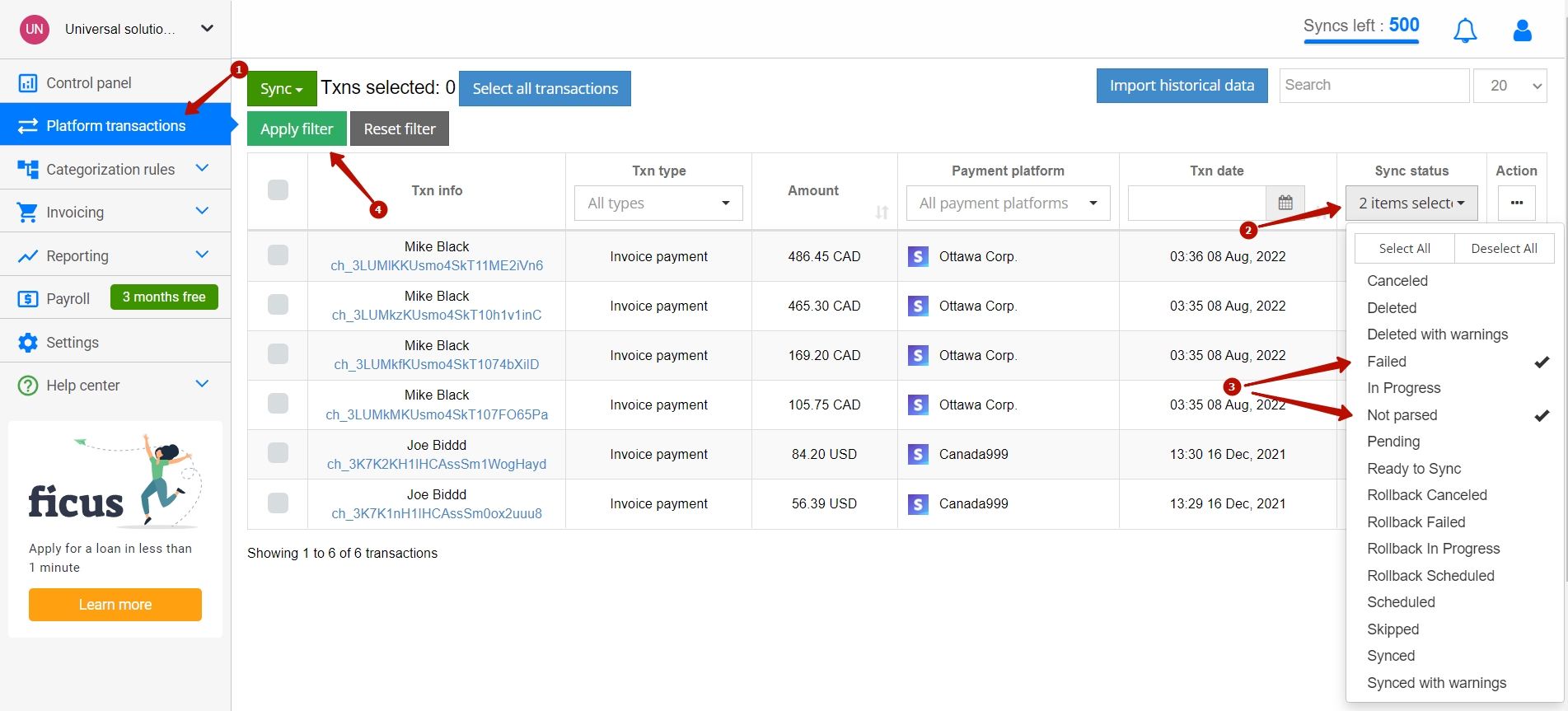1568x711 pixels.
Task: Click the Control panel chart icon
Action: [28, 83]
